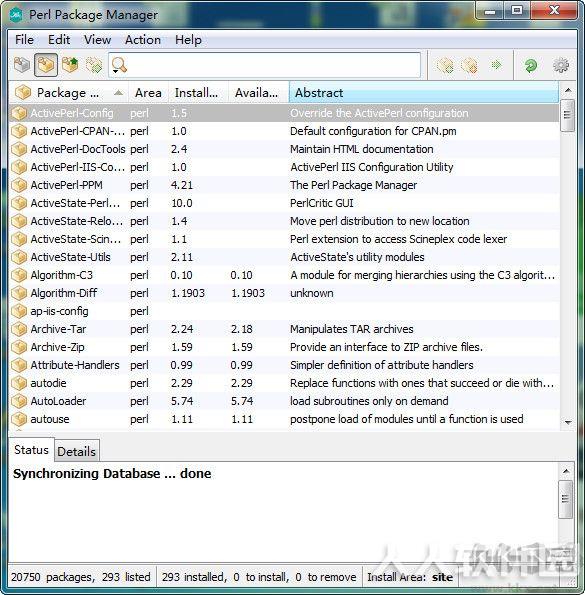Click package icon of Archive-Zip row
The height and width of the screenshot is (595, 585).
19,347
